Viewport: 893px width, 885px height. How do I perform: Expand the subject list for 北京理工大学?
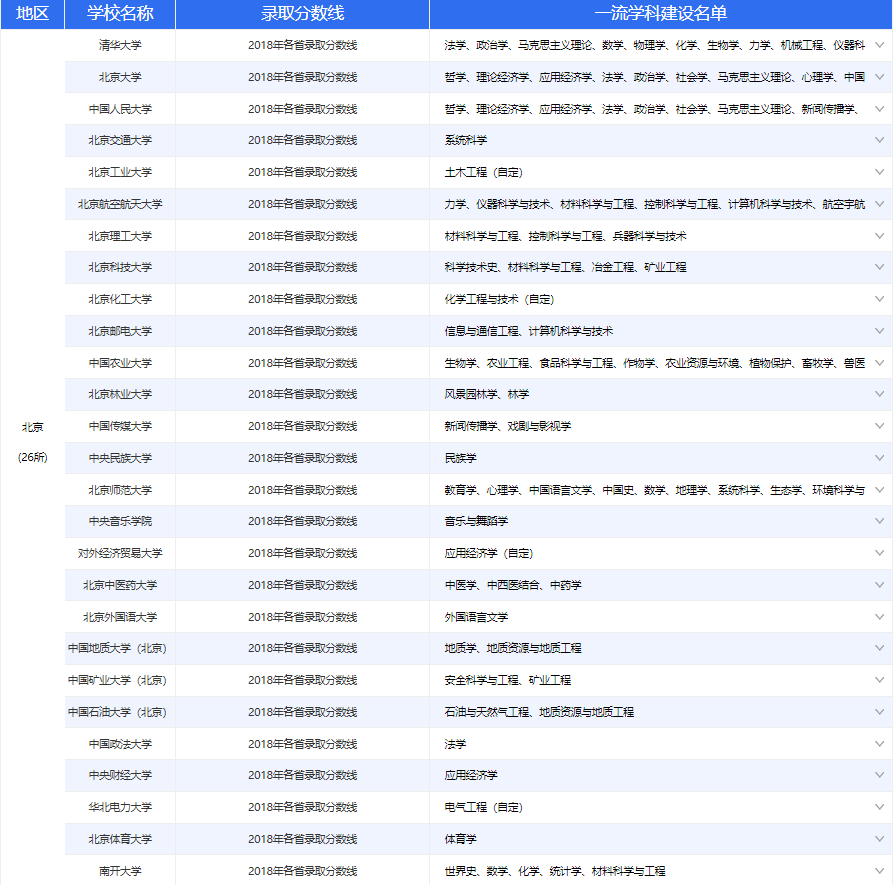[879, 236]
